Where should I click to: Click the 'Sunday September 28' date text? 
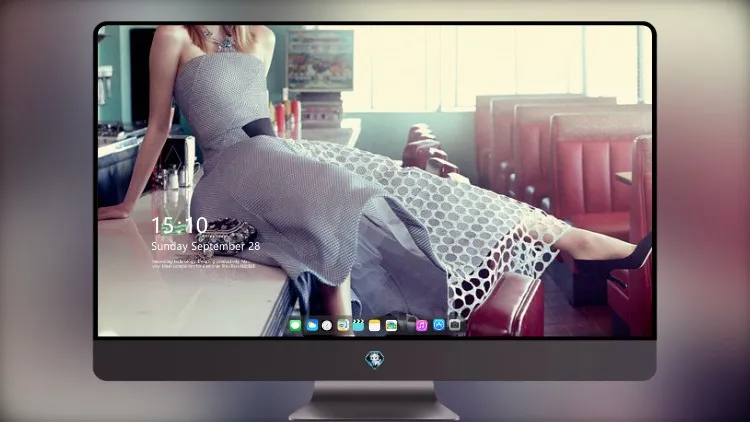(x=206, y=246)
